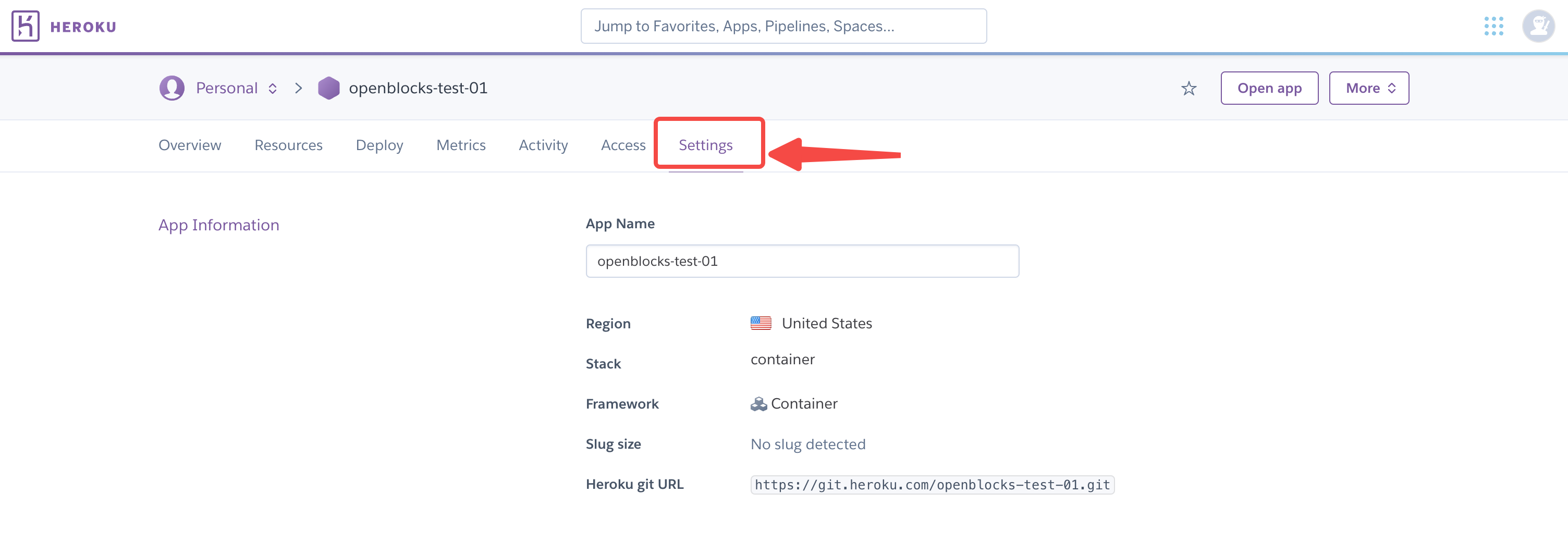
Task: Click the purple hexagon app icon
Action: pos(329,88)
